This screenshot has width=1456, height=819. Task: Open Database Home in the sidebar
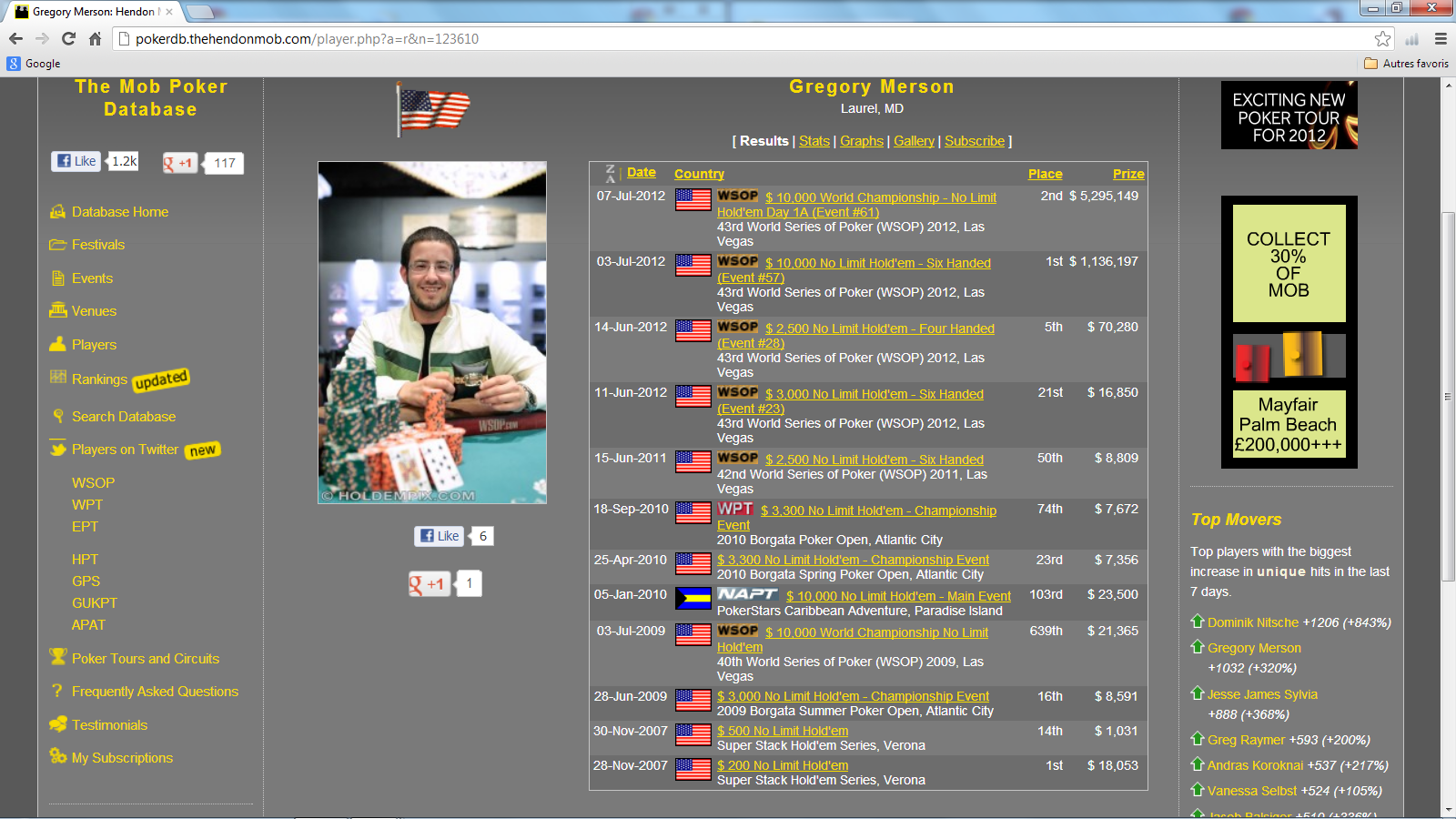coord(120,212)
